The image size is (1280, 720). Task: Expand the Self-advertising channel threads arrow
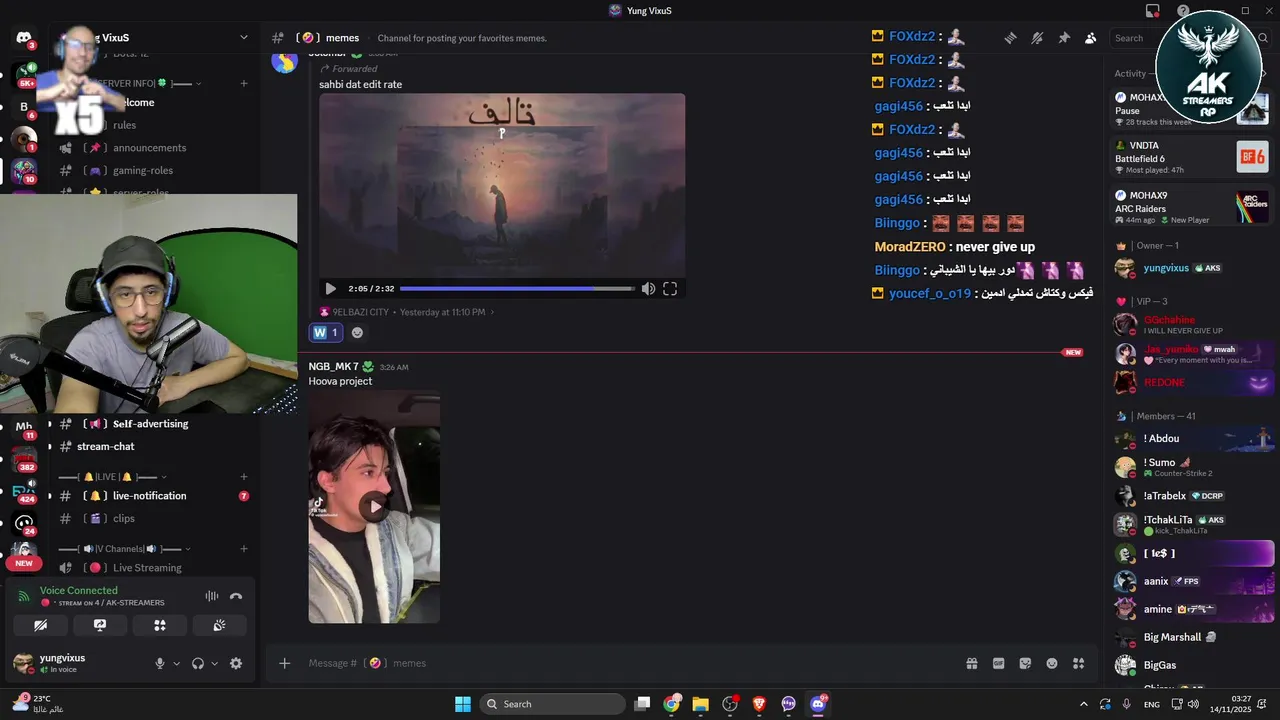[49, 424]
